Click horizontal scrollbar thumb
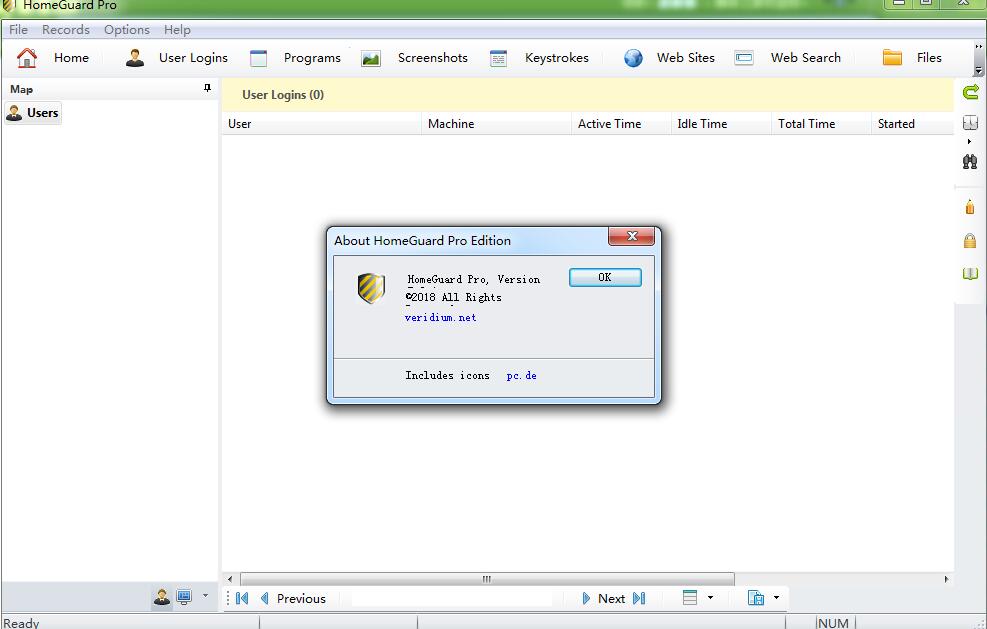This screenshot has height=629, width=987. click(x=487, y=579)
